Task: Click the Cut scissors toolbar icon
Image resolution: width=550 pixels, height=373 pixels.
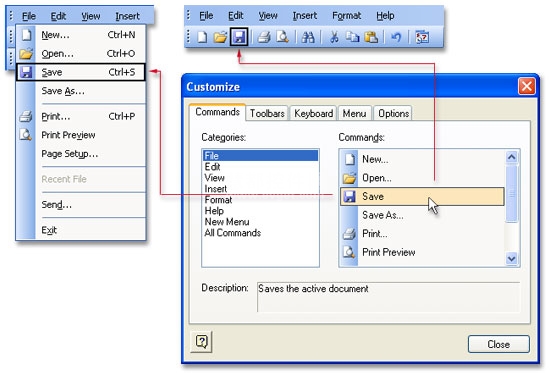Action: coord(334,37)
